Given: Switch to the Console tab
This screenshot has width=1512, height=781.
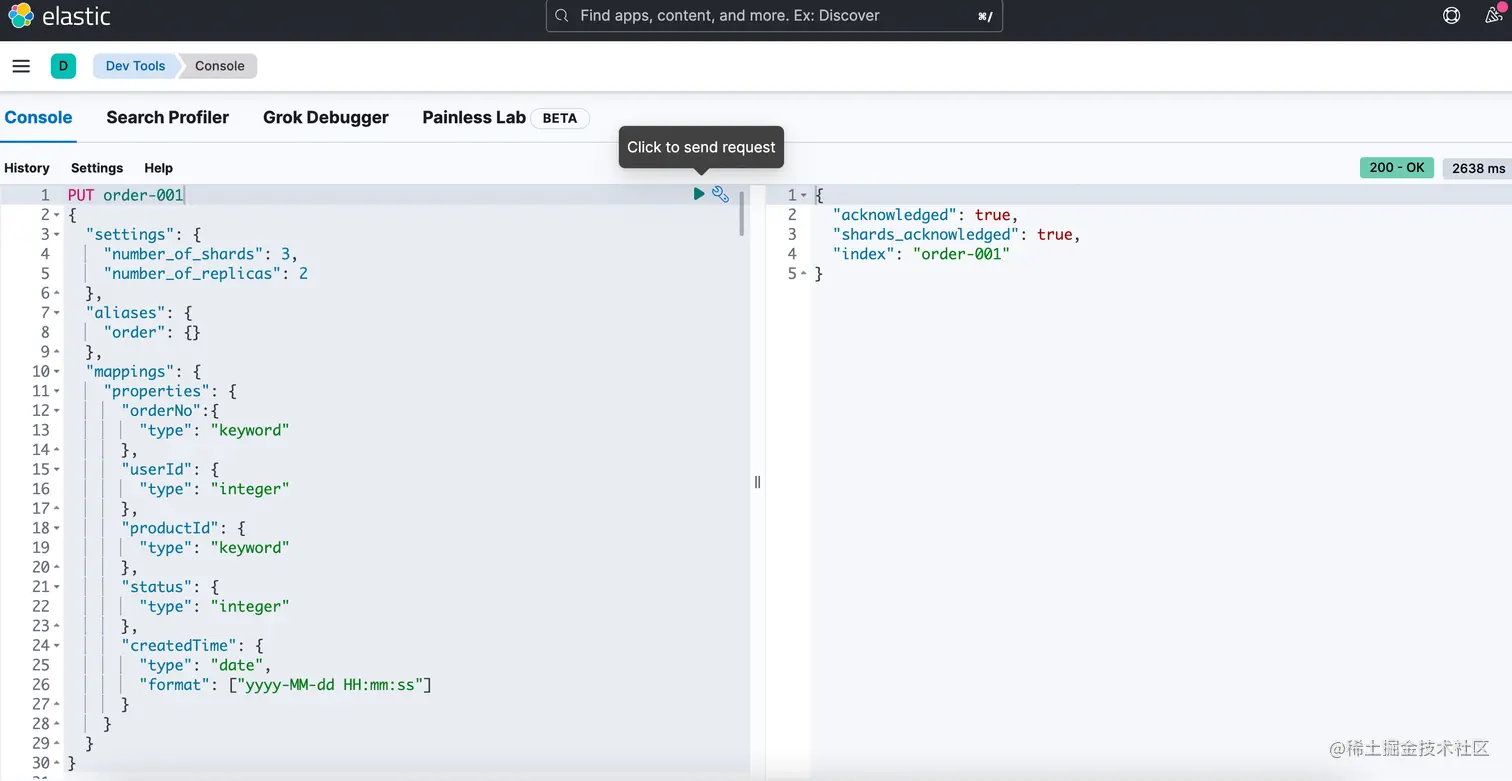Looking at the screenshot, I should pos(38,117).
